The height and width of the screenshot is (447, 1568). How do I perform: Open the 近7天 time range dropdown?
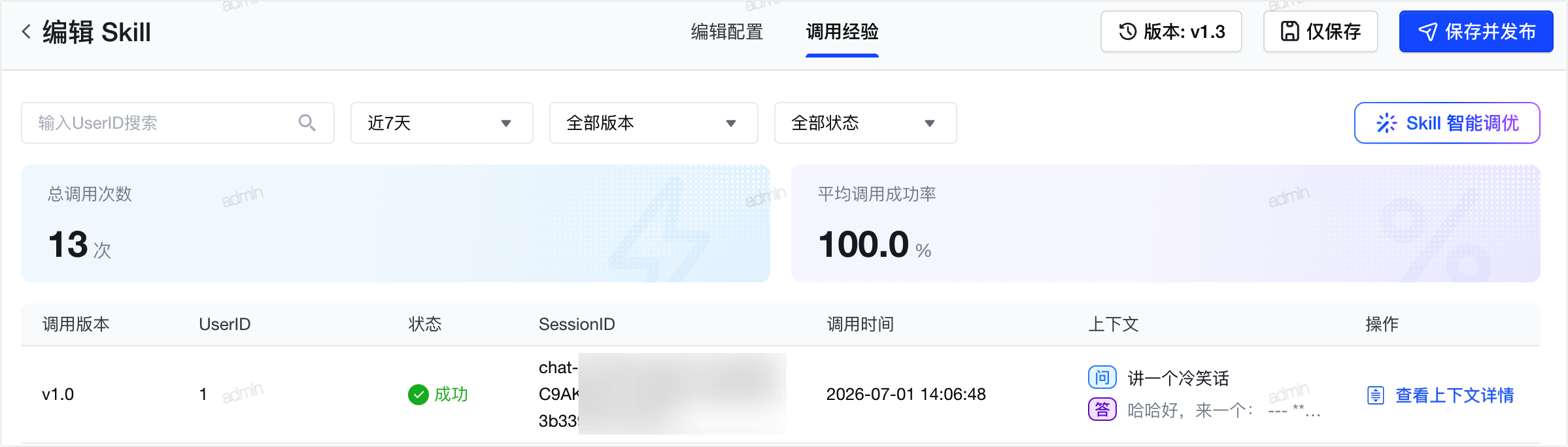pyautogui.click(x=442, y=123)
